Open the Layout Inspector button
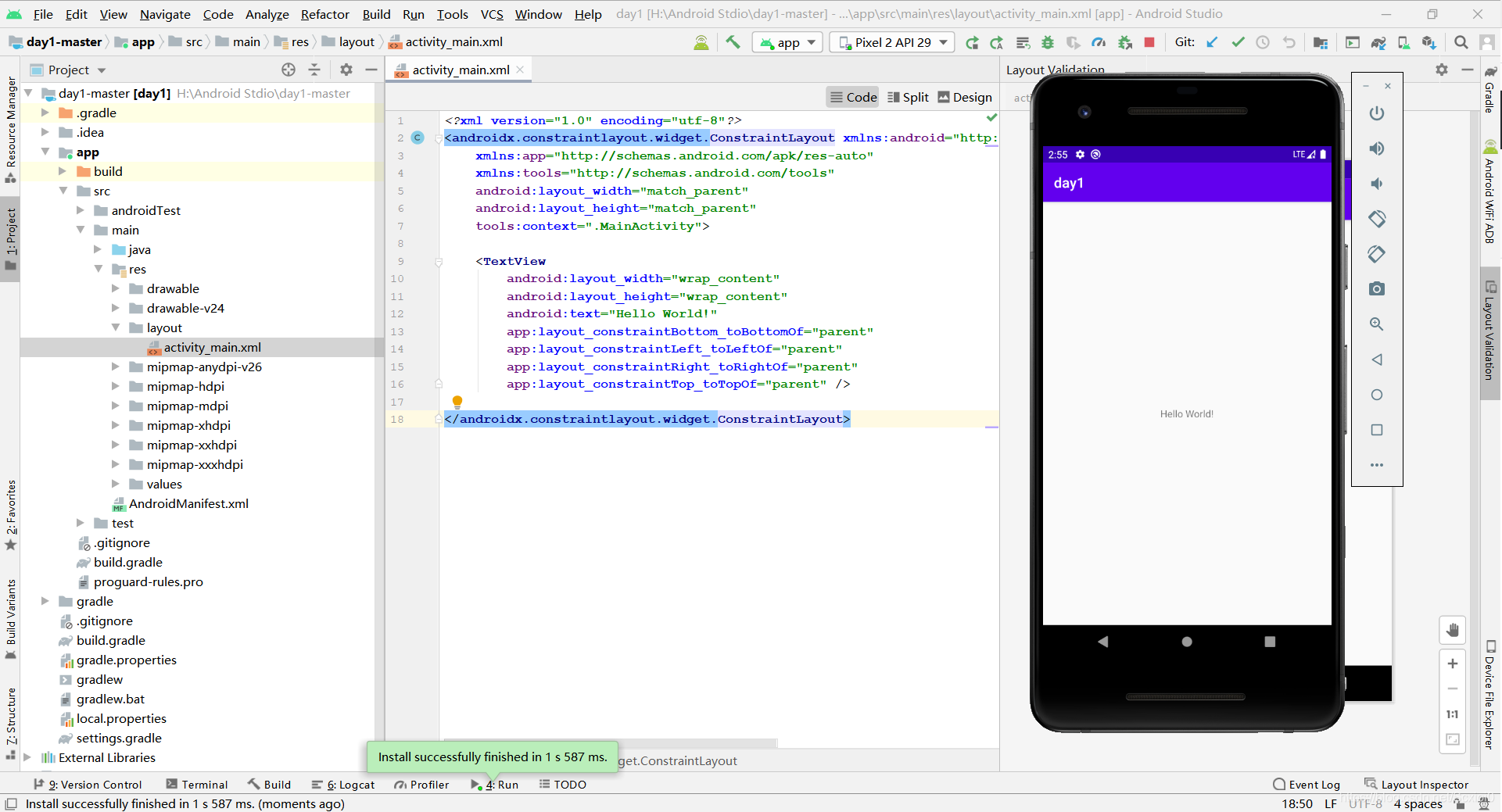 click(x=1416, y=785)
